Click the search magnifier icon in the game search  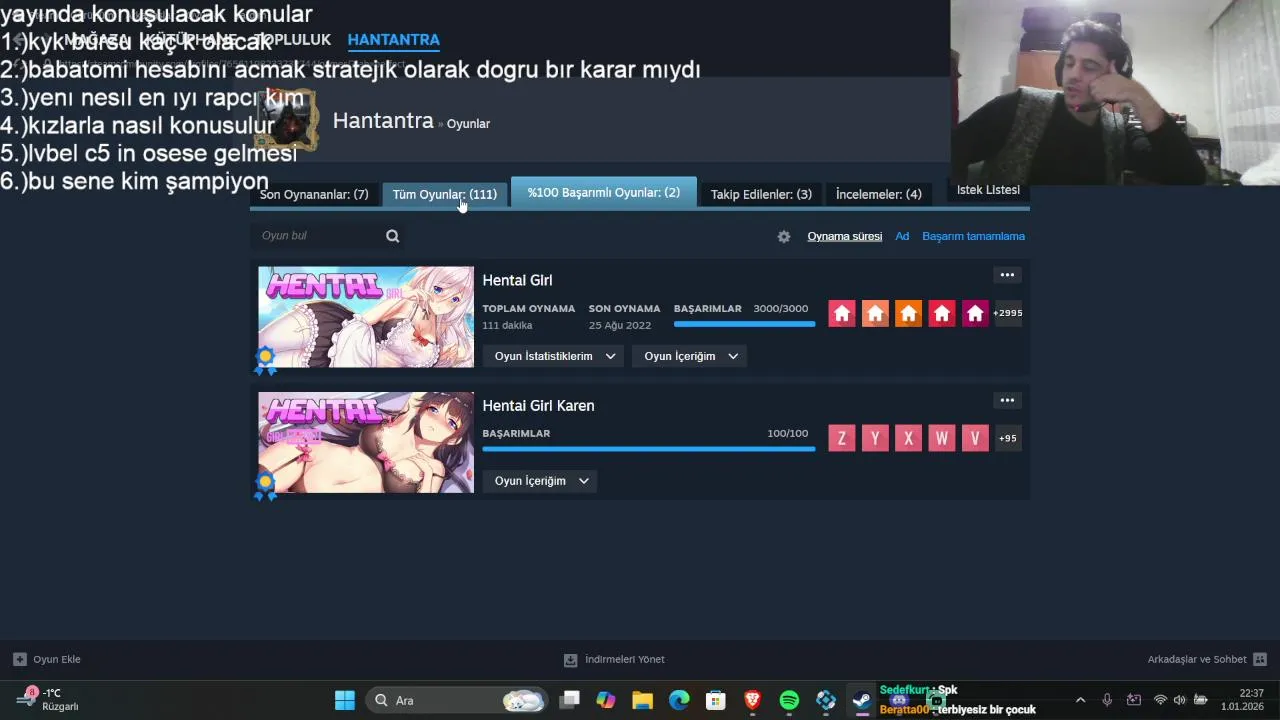pyautogui.click(x=392, y=236)
